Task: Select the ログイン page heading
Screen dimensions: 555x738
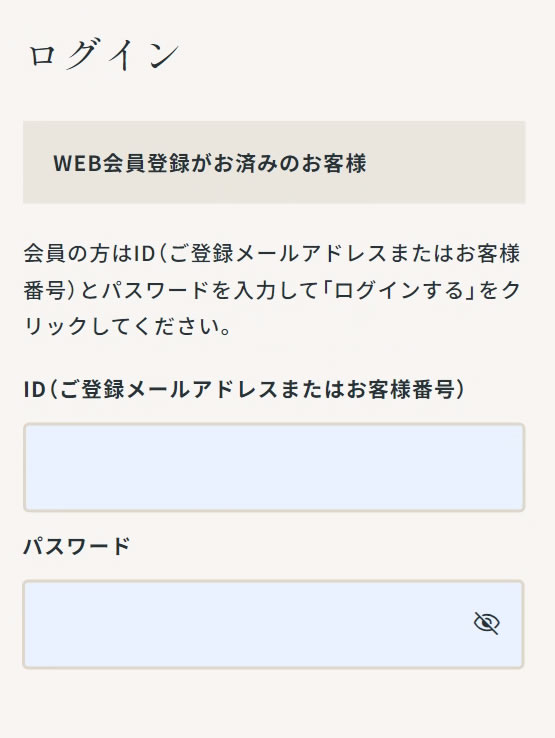Action: point(104,55)
